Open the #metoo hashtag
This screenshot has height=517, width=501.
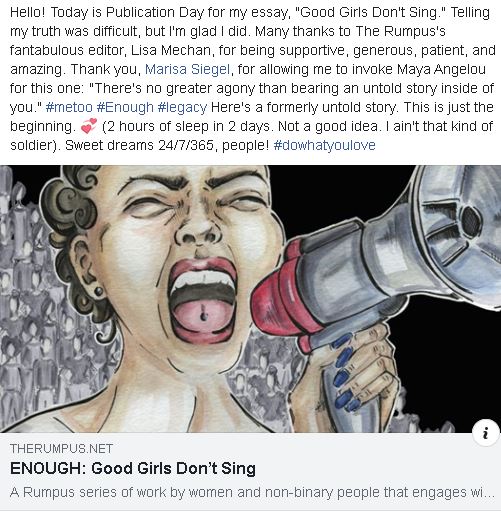pyautogui.click(x=69, y=107)
